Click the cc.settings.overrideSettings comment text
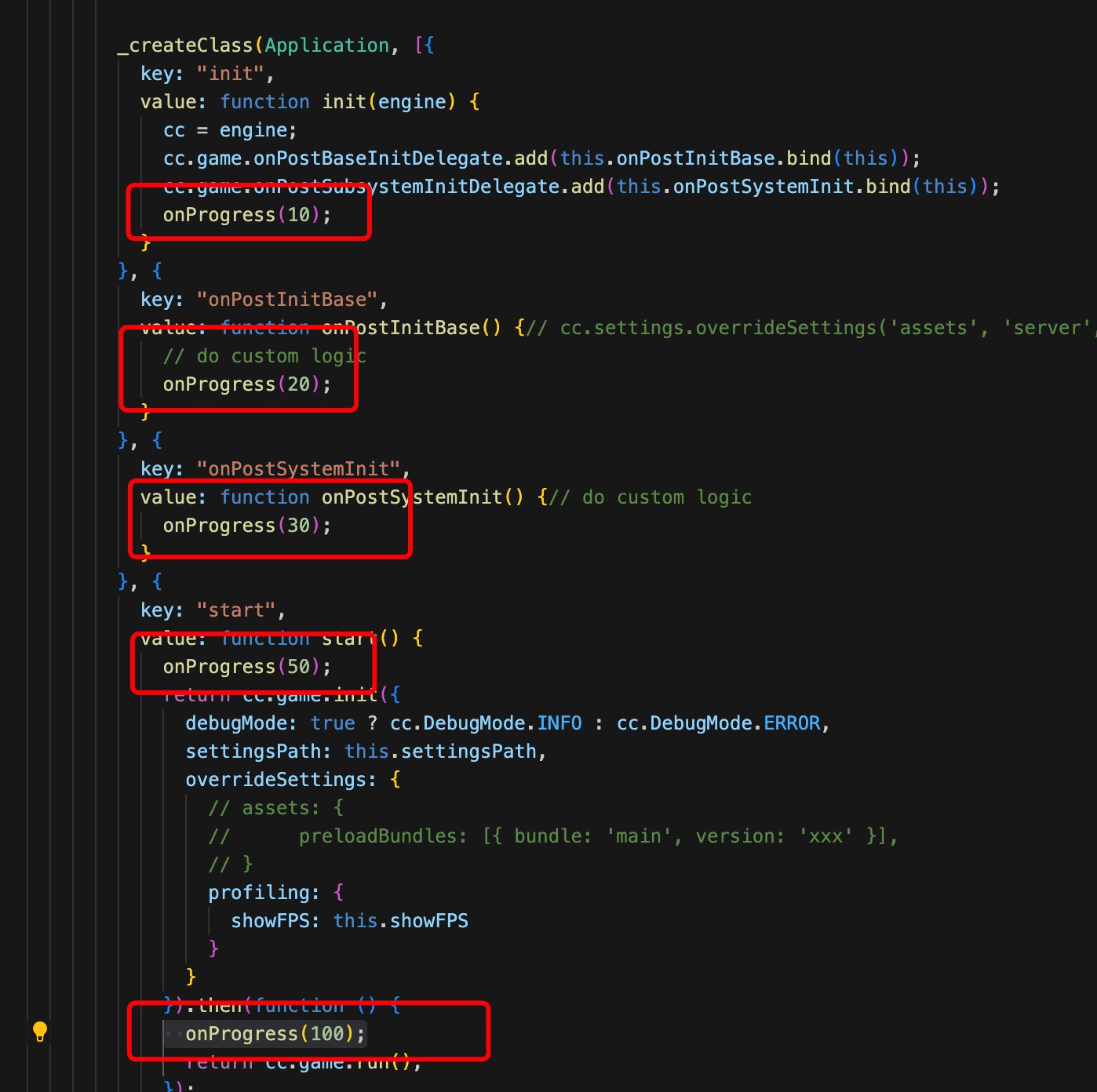The width and height of the screenshot is (1097, 1092). [x=811, y=328]
